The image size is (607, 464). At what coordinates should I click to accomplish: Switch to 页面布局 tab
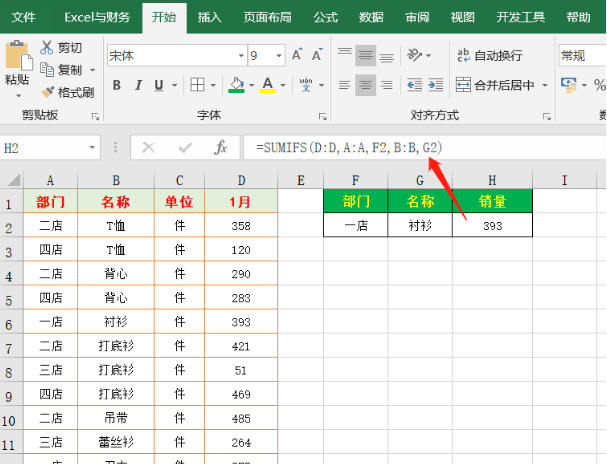coord(267,17)
